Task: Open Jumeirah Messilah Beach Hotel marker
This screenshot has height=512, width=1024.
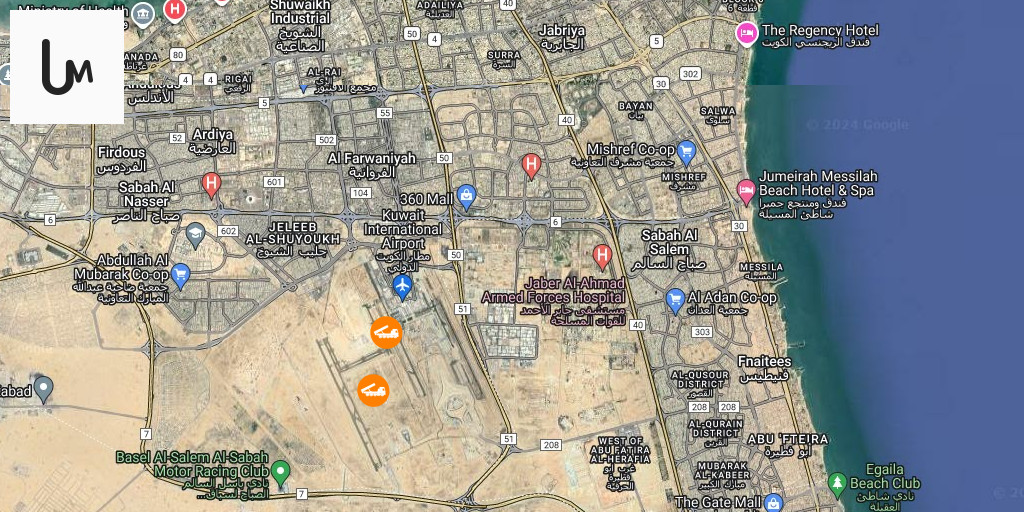Action: coord(746,192)
